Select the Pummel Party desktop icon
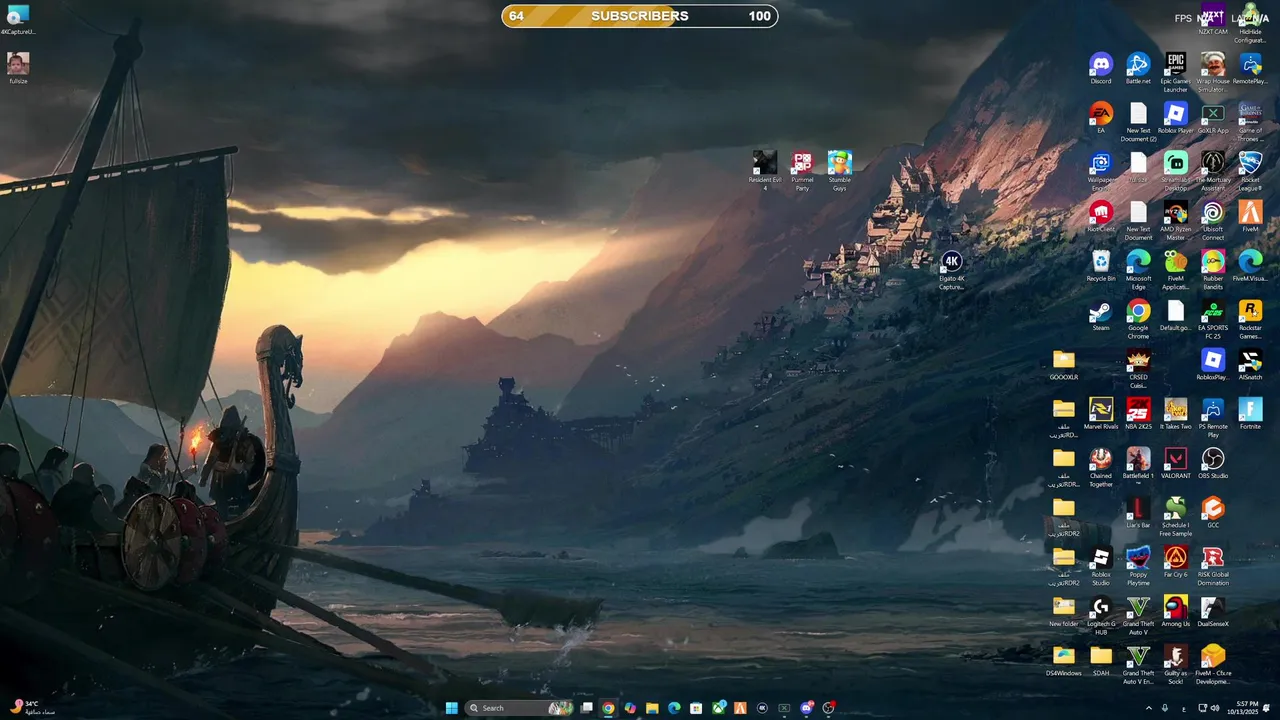Viewport: 1280px width, 720px height. [802, 171]
